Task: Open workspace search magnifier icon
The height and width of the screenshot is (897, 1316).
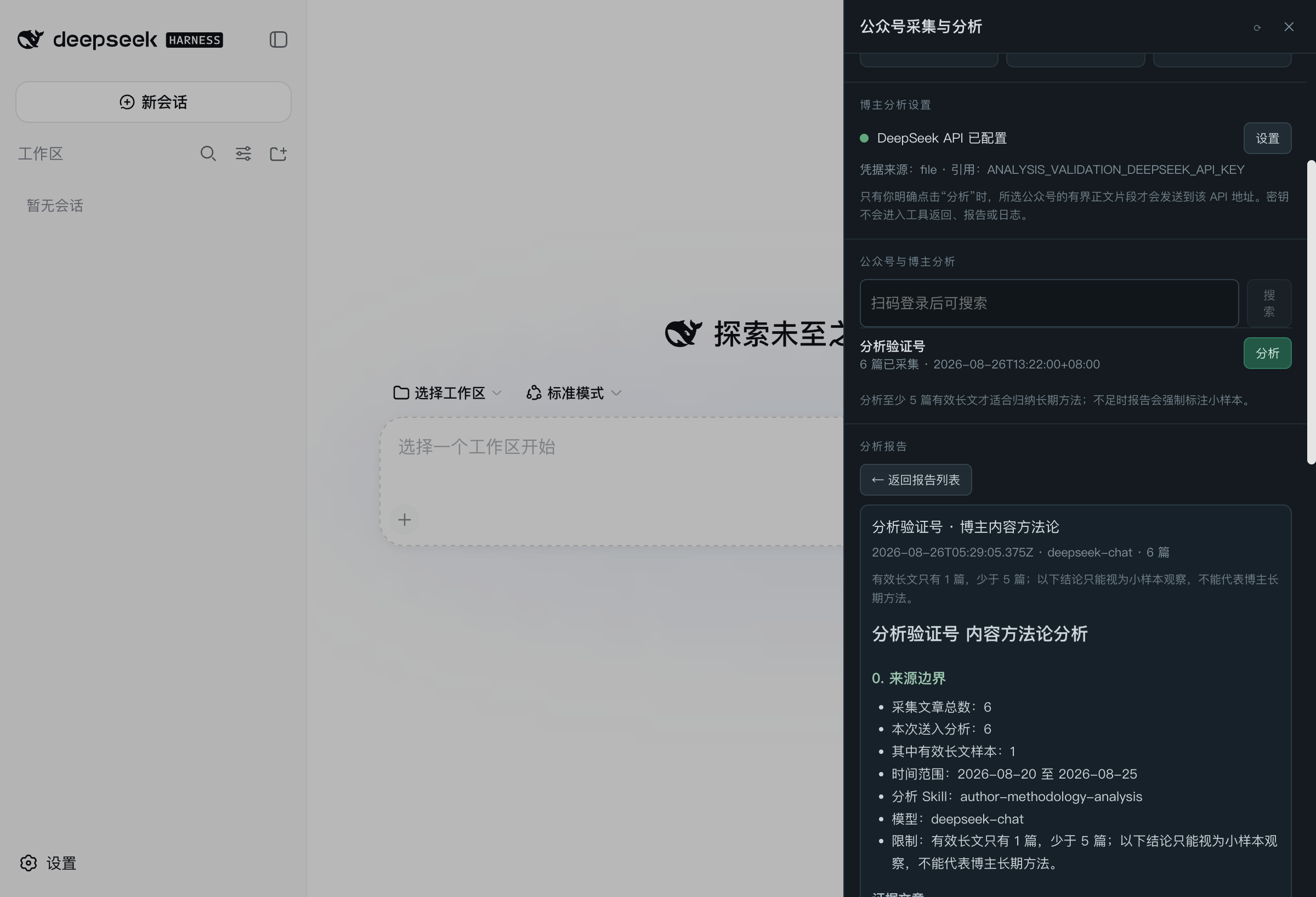Action: coord(208,154)
